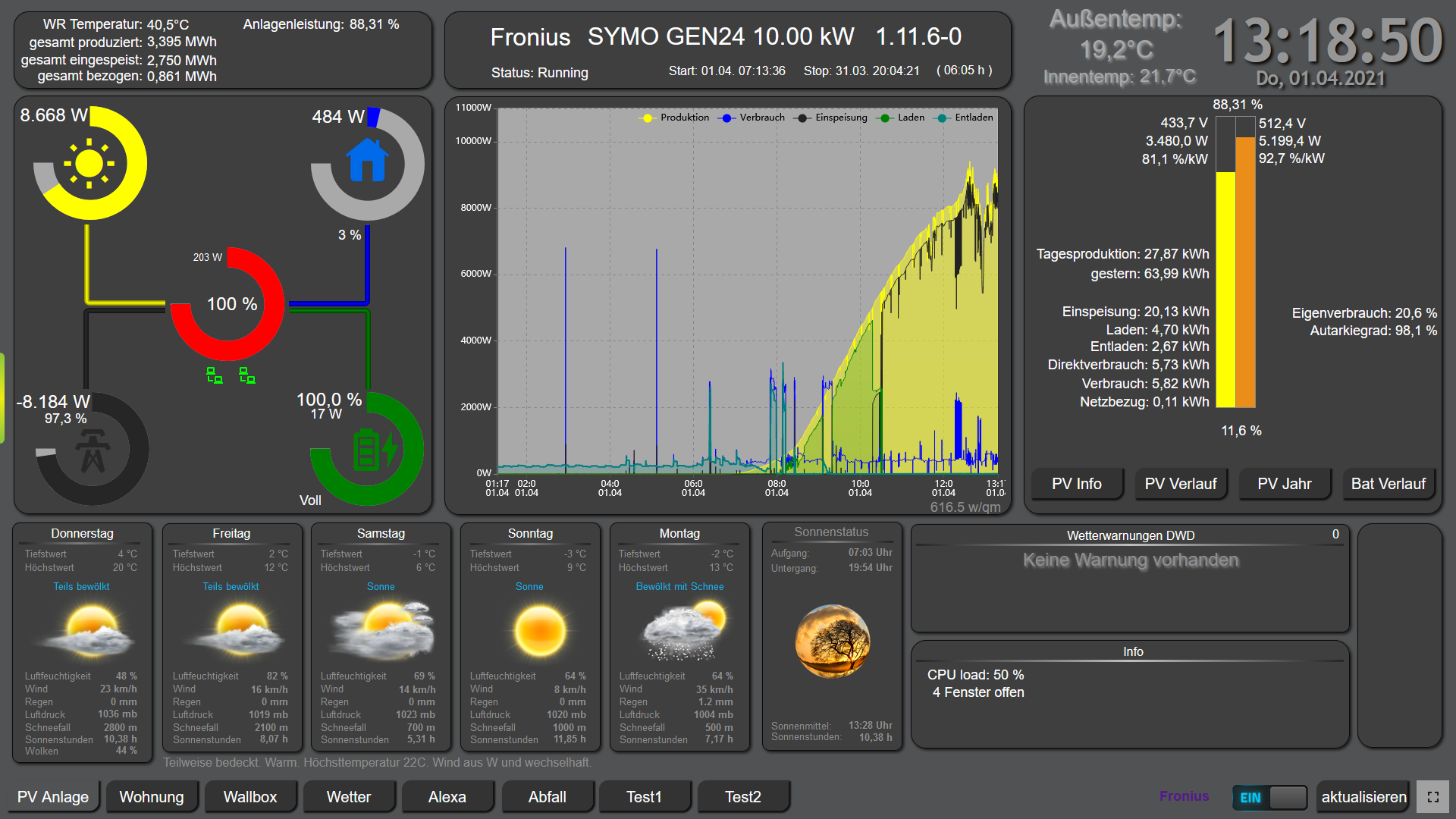Image resolution: width=1456 pixels, height=819 pixels.
Task: Open the Test1 tab
Action: 645,797
